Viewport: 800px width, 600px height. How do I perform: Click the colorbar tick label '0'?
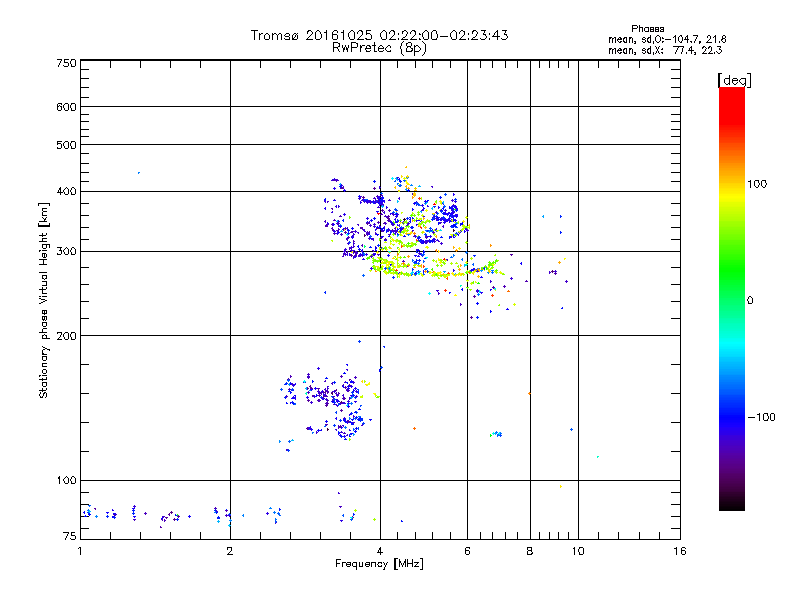pyautogui.click(x=749, y=301)
